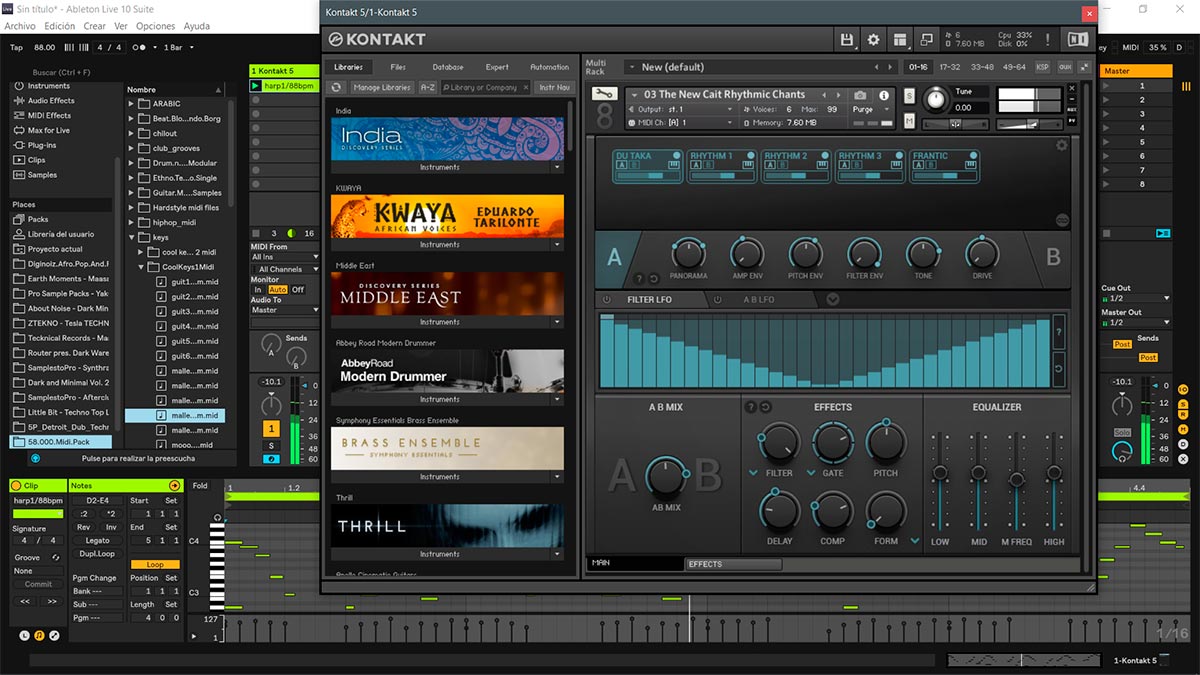Image resolution: width=1200 pixels, height=675 pixels.
Task: Open the Archivo menu
Action: coord(20,26)
